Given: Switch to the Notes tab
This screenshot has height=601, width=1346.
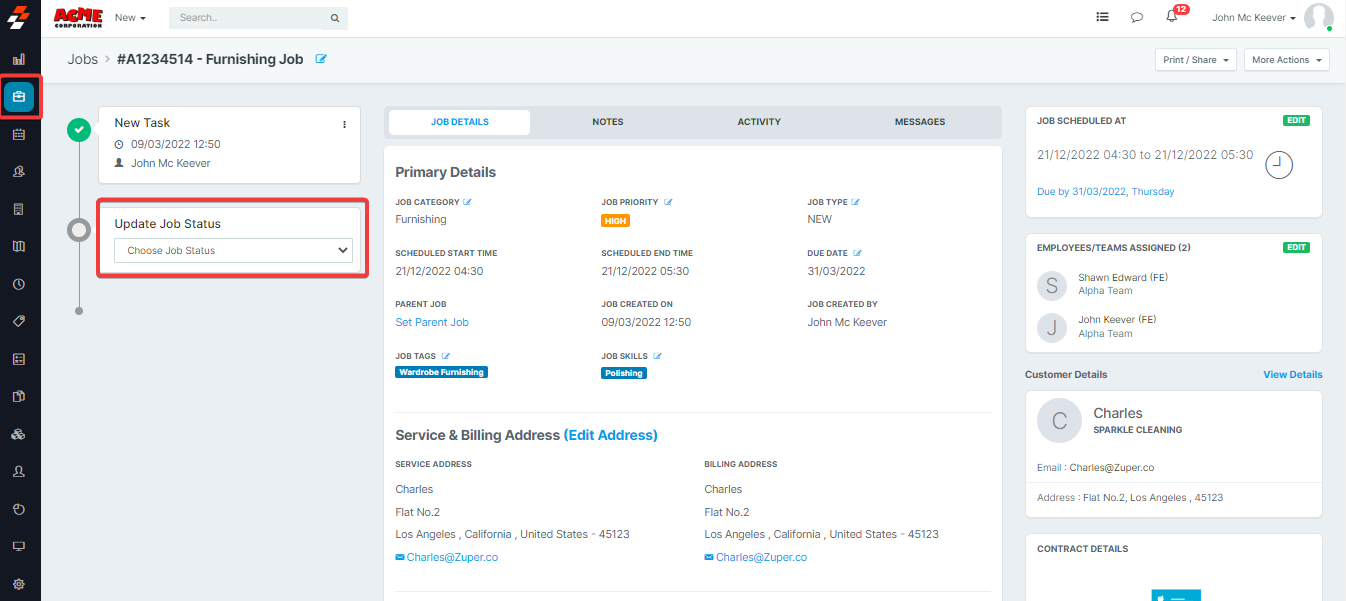Looking at the screenshot, I should pyautogui.click(x=607, y=122).
